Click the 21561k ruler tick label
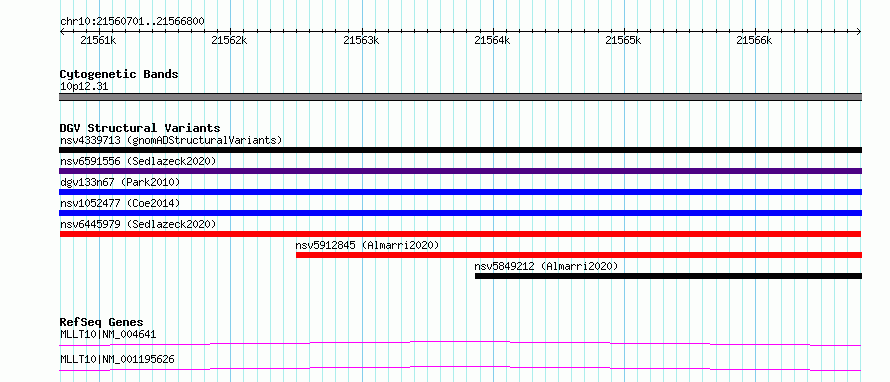The height and width of the screenshot is (382, 890). click(99, 40)
